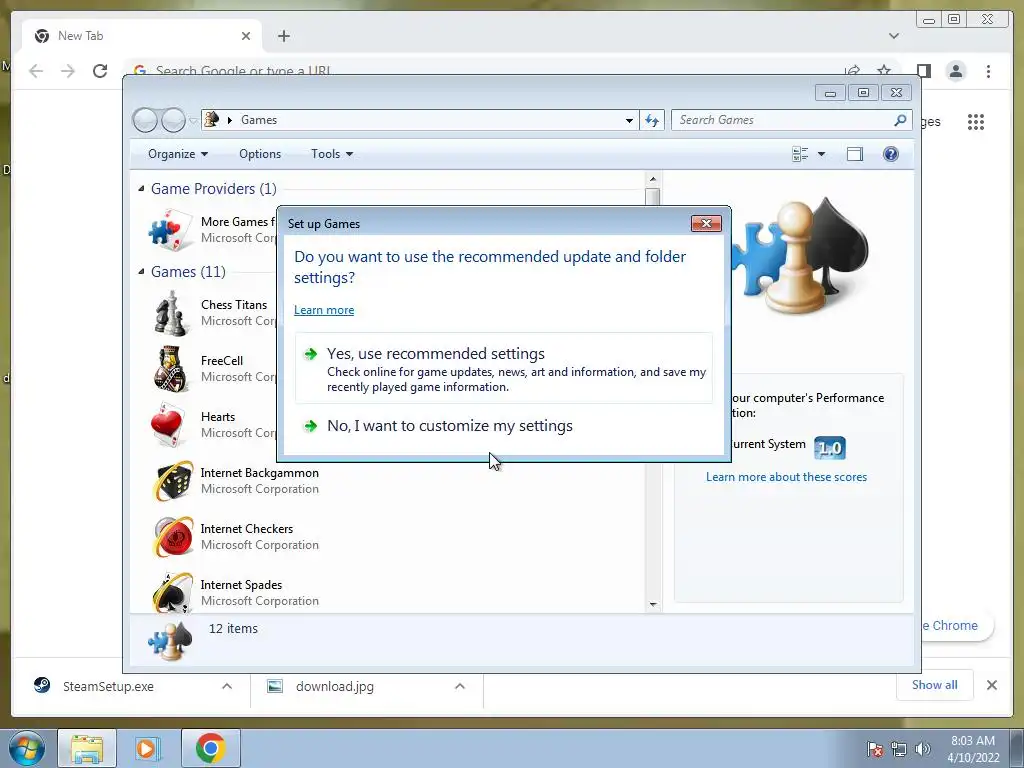This screenshot has width=1024, height=768.
Task: Click the Games folder icon in address bar
Action: tap(212, 120)
